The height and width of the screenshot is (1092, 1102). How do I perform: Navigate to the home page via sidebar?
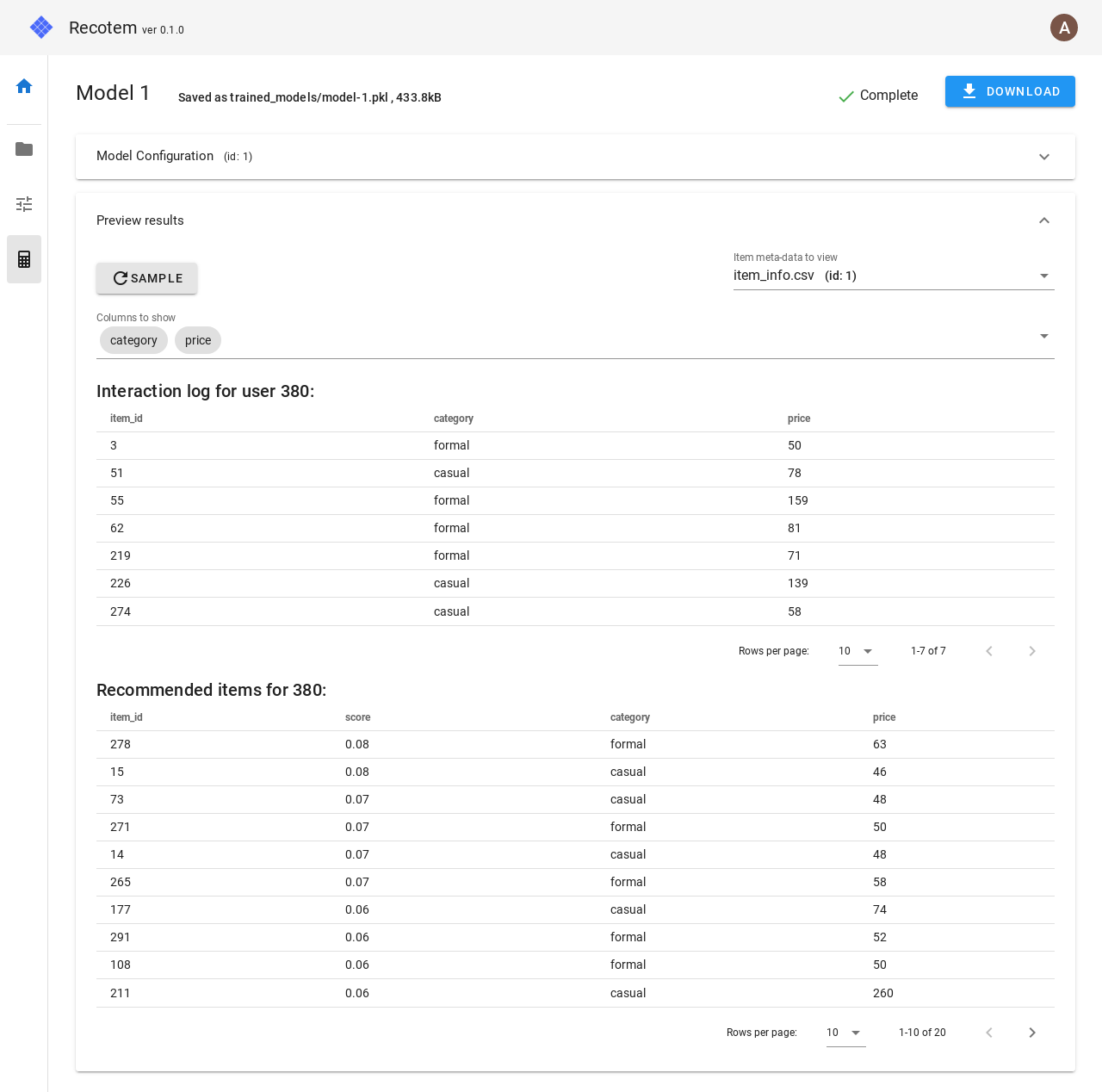(x=23, y=86)
